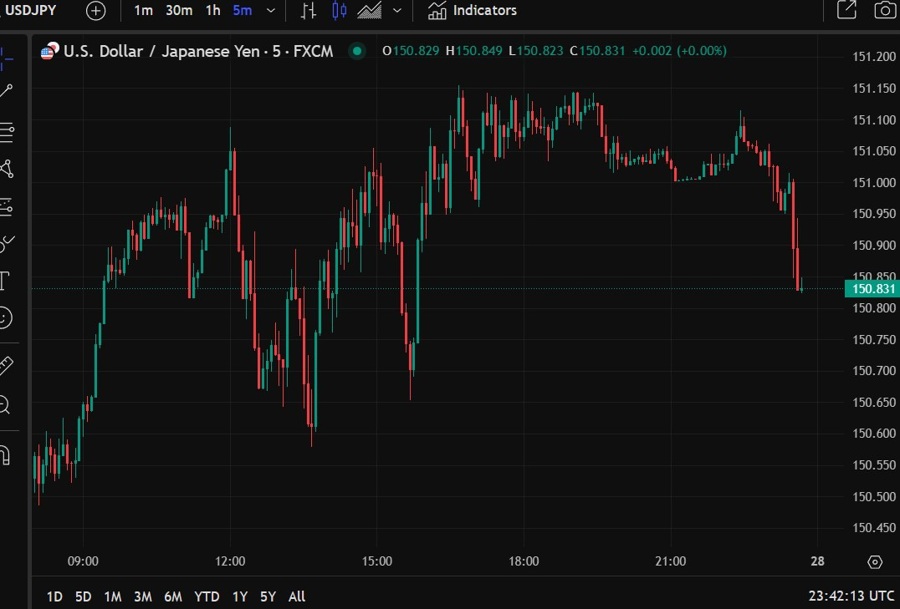Select the ruler measure tool
900x609 pixels.
[6, 366]
